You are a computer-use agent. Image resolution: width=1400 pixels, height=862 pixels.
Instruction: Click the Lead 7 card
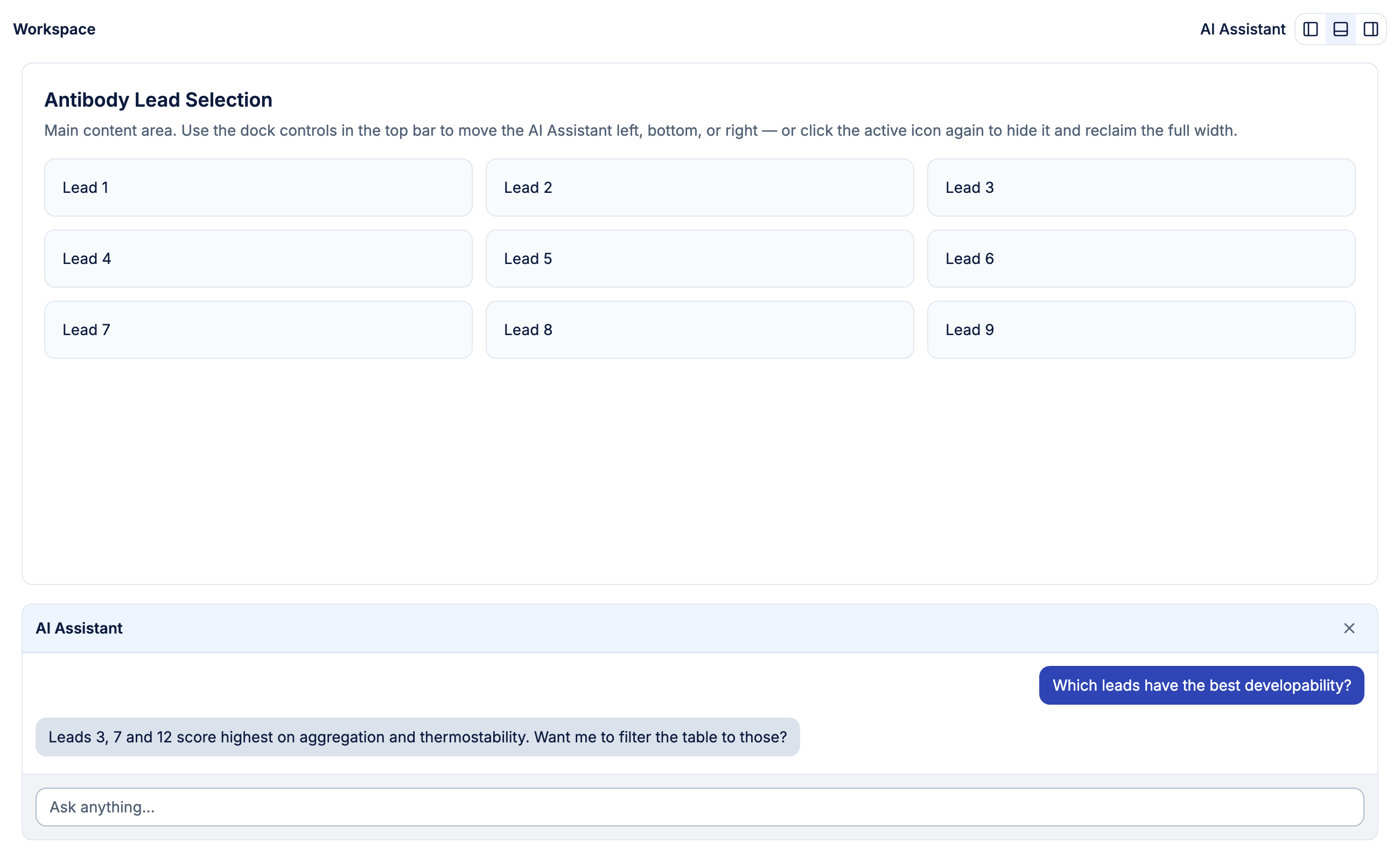pos(258,330)
